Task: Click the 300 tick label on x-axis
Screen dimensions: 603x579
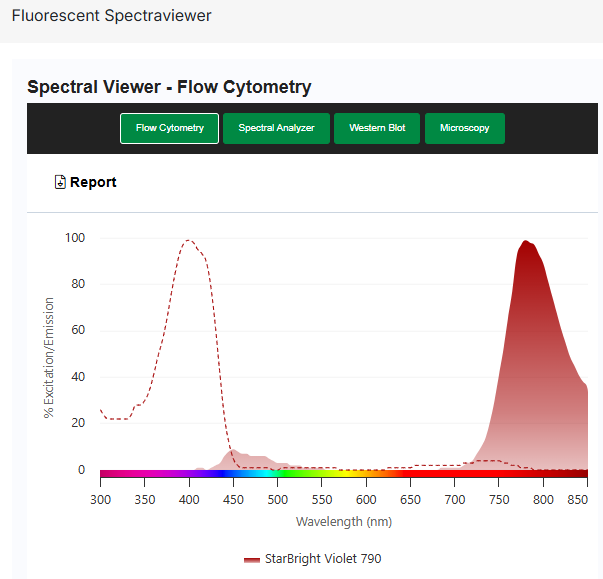Action: [100, 498]
